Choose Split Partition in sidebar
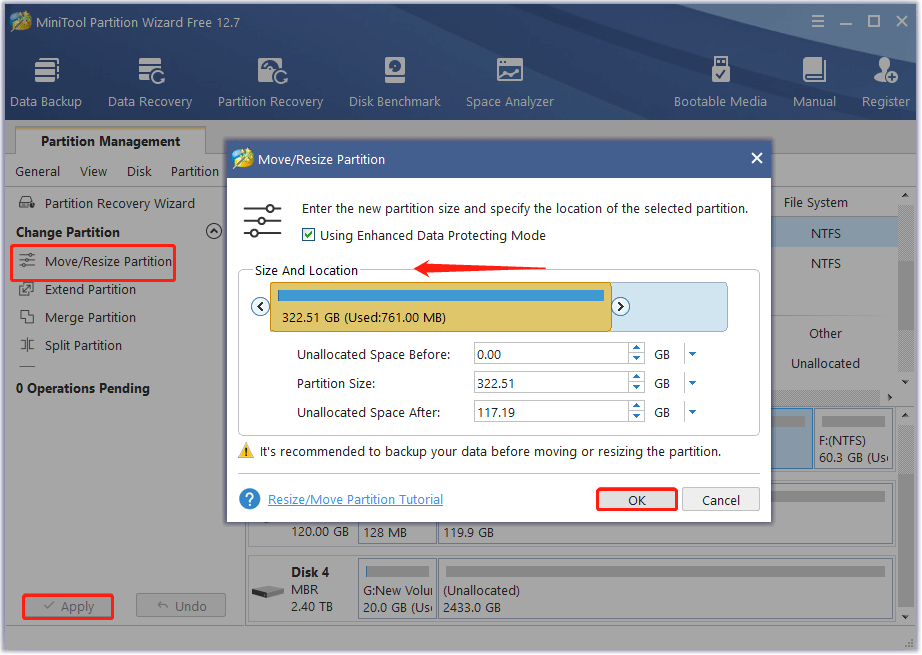Viewport: 922px width, 655px height. 71,345
